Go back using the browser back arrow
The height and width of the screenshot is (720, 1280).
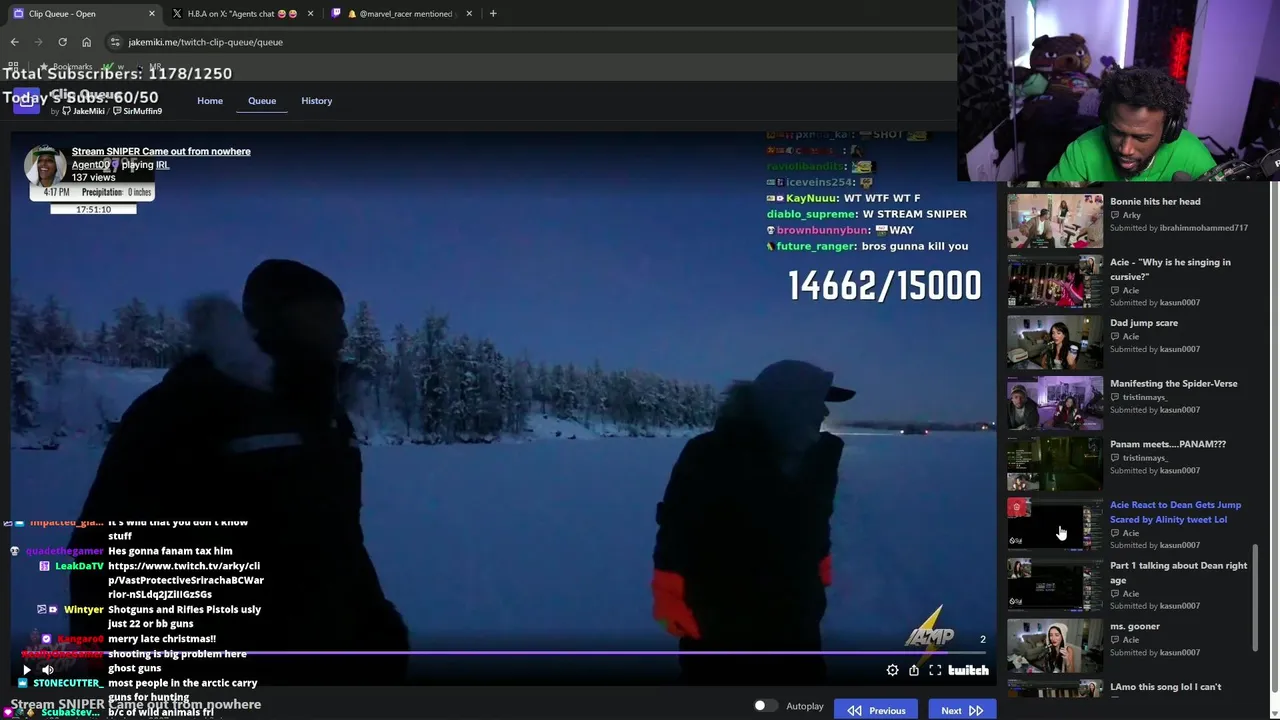[x=14, y=42]
